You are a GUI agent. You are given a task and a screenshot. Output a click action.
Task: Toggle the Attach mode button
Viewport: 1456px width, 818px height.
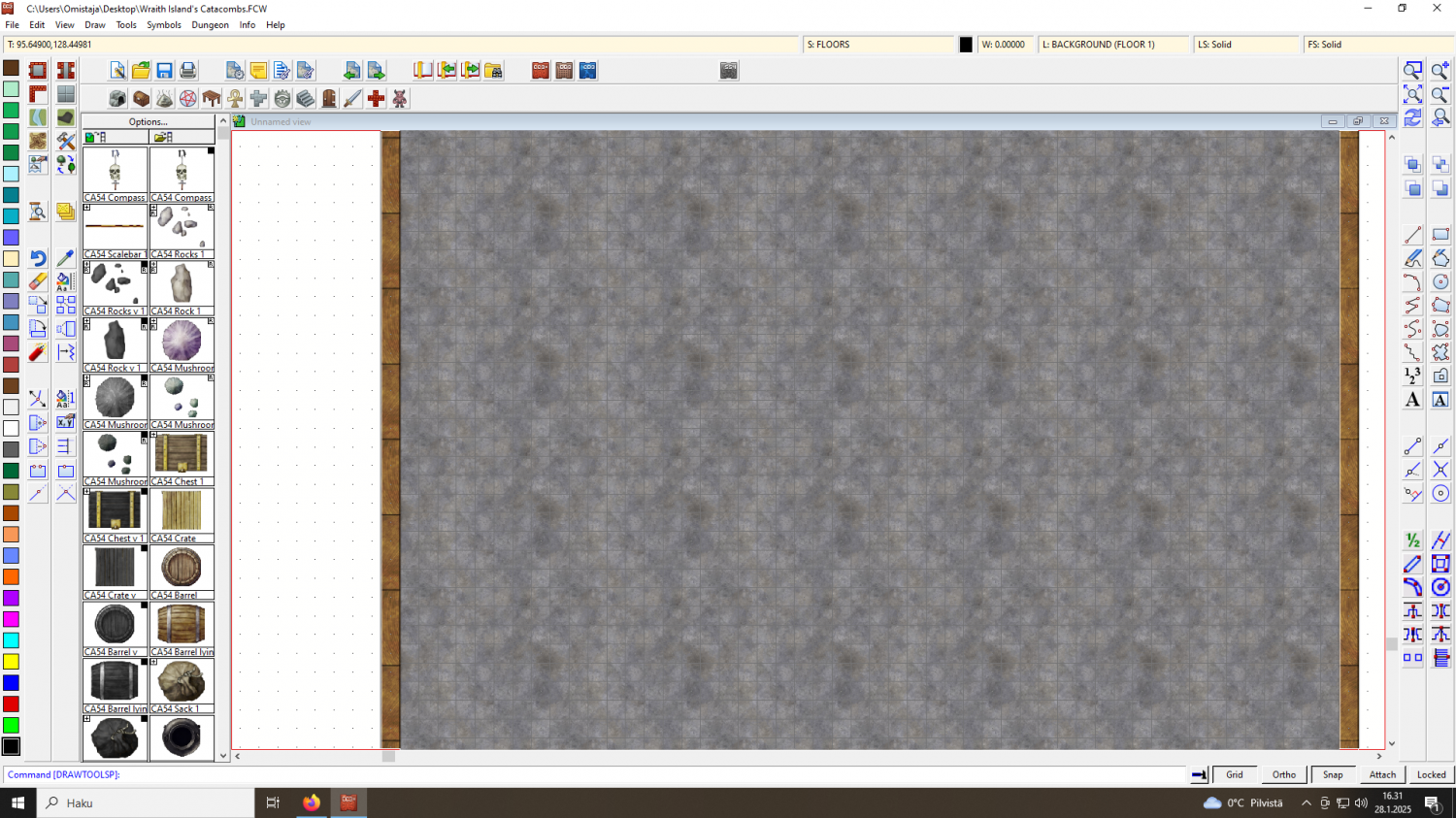pos(1382,774)
